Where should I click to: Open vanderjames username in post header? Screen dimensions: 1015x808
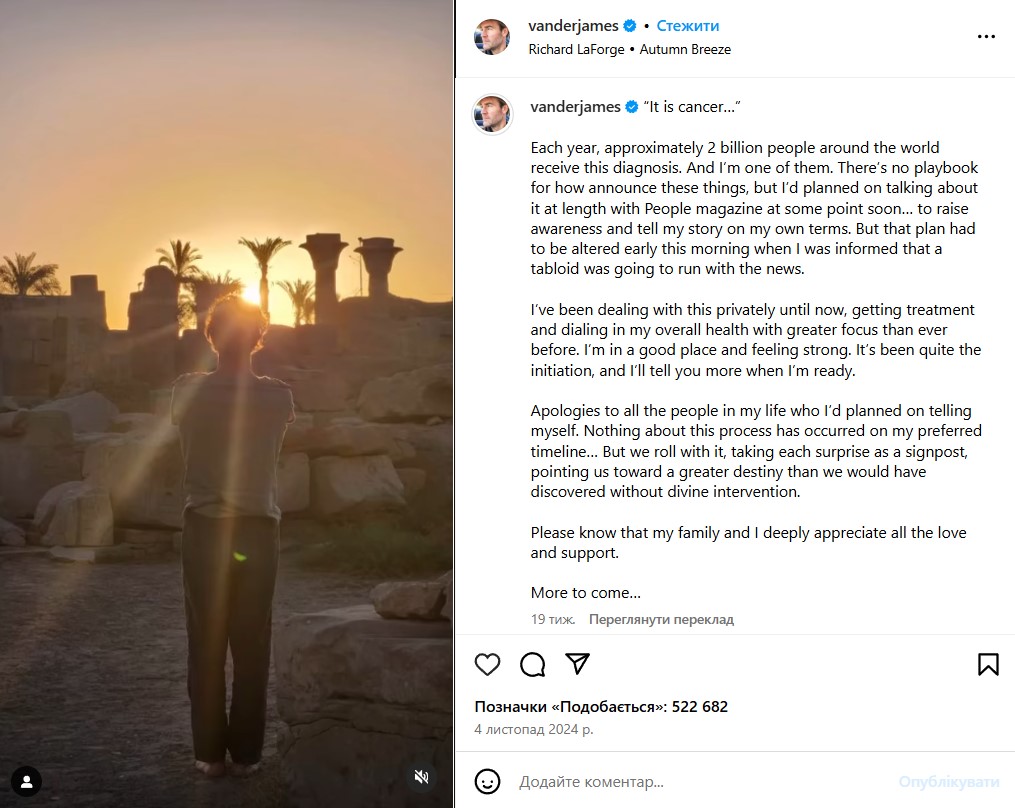tap(574, 26)
